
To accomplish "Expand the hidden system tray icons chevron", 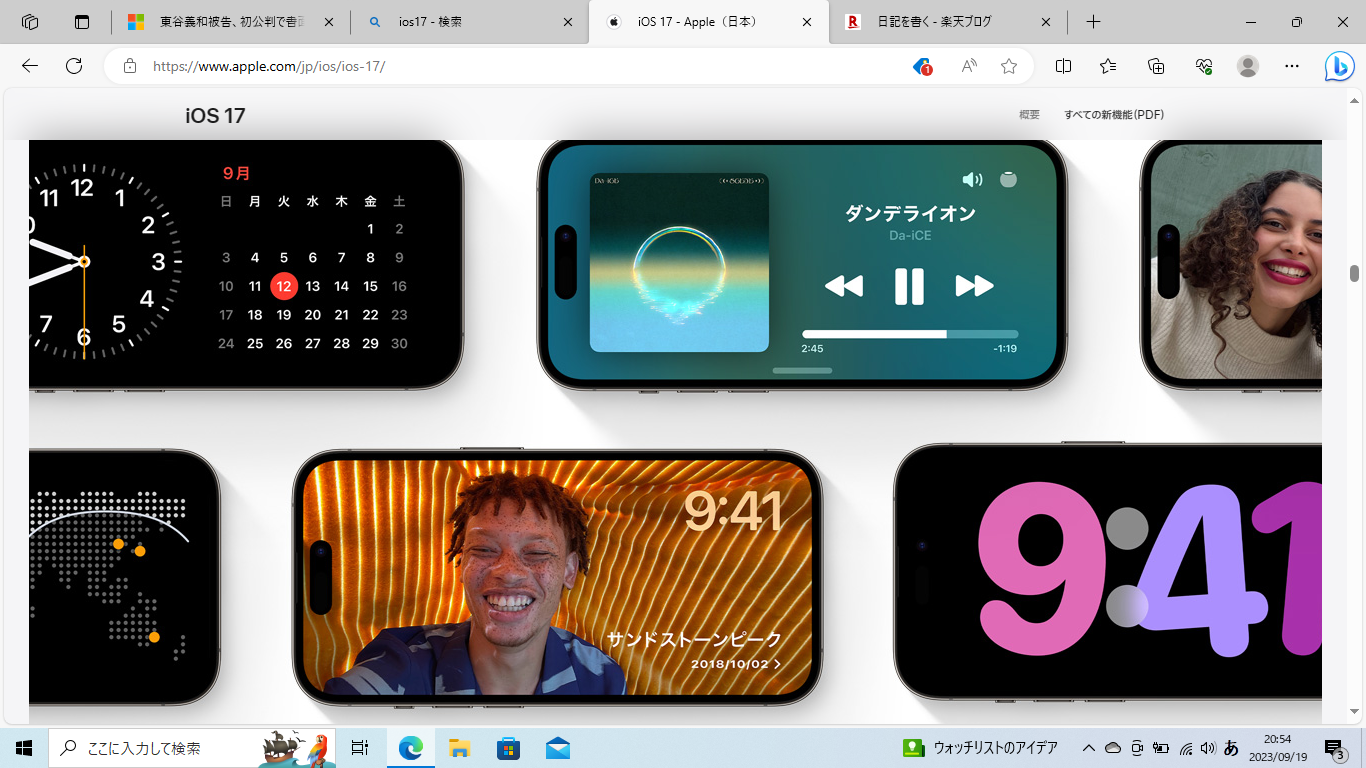I will (1089, 748).
